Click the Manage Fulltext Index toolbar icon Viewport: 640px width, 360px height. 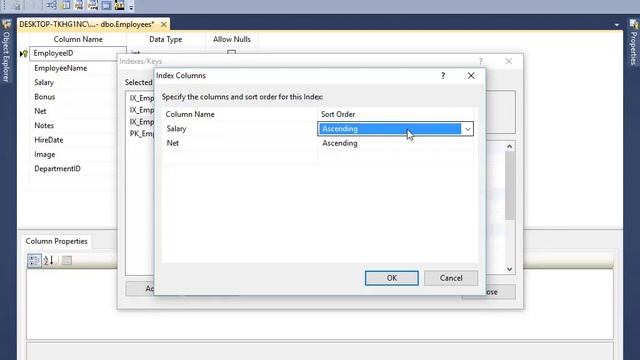(79, 5)
